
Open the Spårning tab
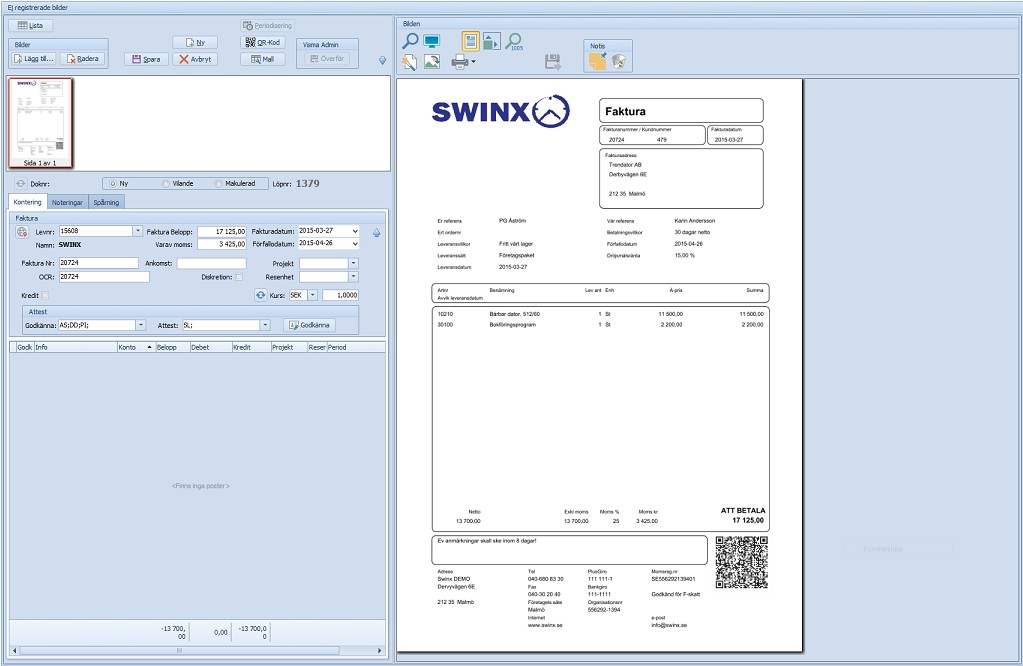pyautogui.click(x=106, y=203)
